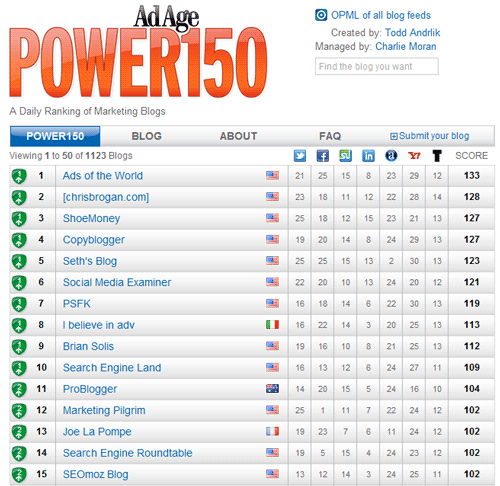The height and width of the screenshot is (486, 500).
Task: Click the Australian flag on ProBlogger row
Action: tap(272, 389)
